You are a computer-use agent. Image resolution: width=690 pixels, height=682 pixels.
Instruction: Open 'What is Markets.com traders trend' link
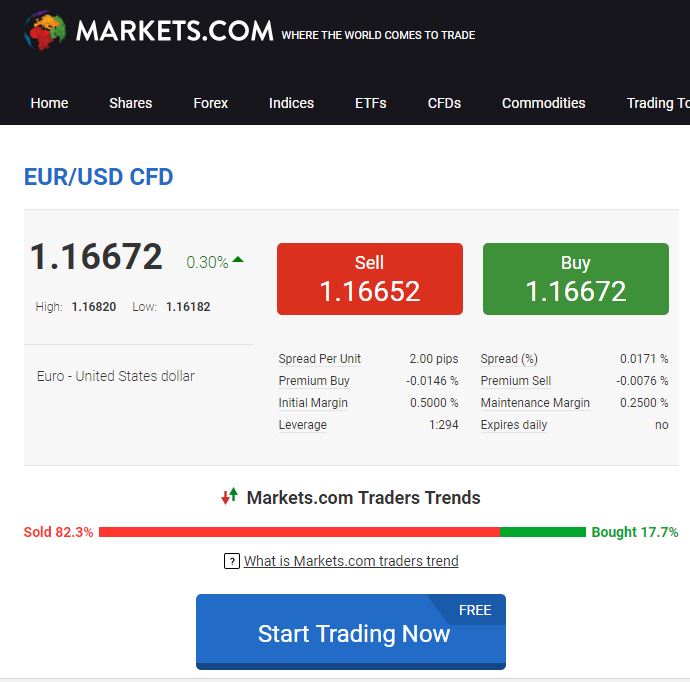351,561
